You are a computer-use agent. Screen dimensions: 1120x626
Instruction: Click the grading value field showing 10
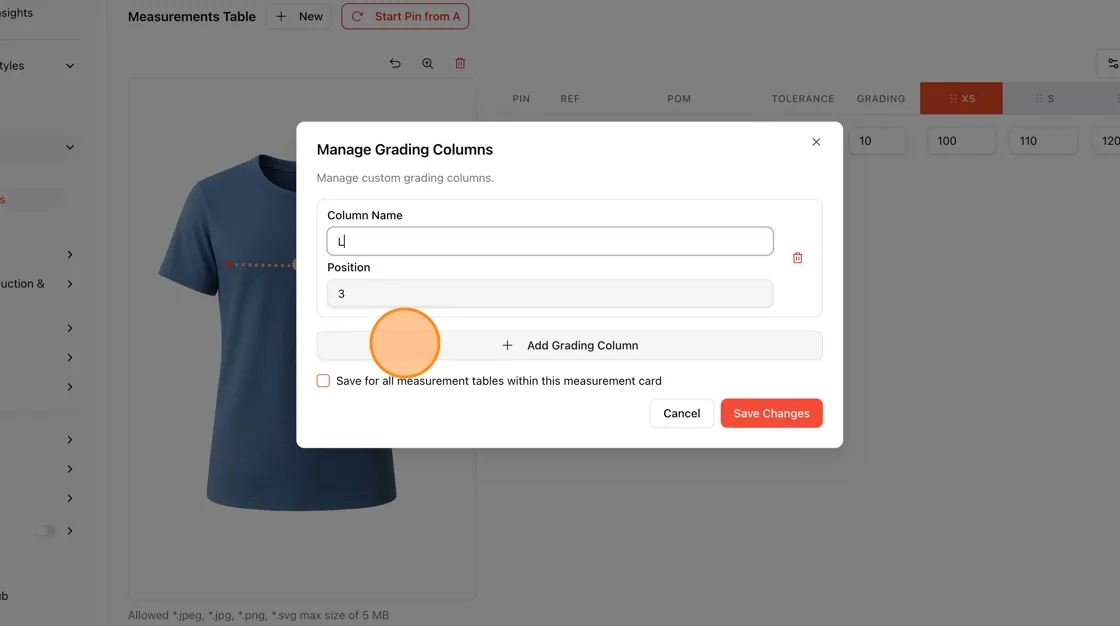click(878, 141)
